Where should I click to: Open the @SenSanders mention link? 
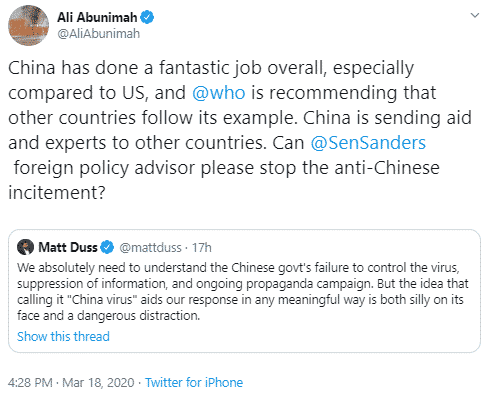(x=368, y=143)
